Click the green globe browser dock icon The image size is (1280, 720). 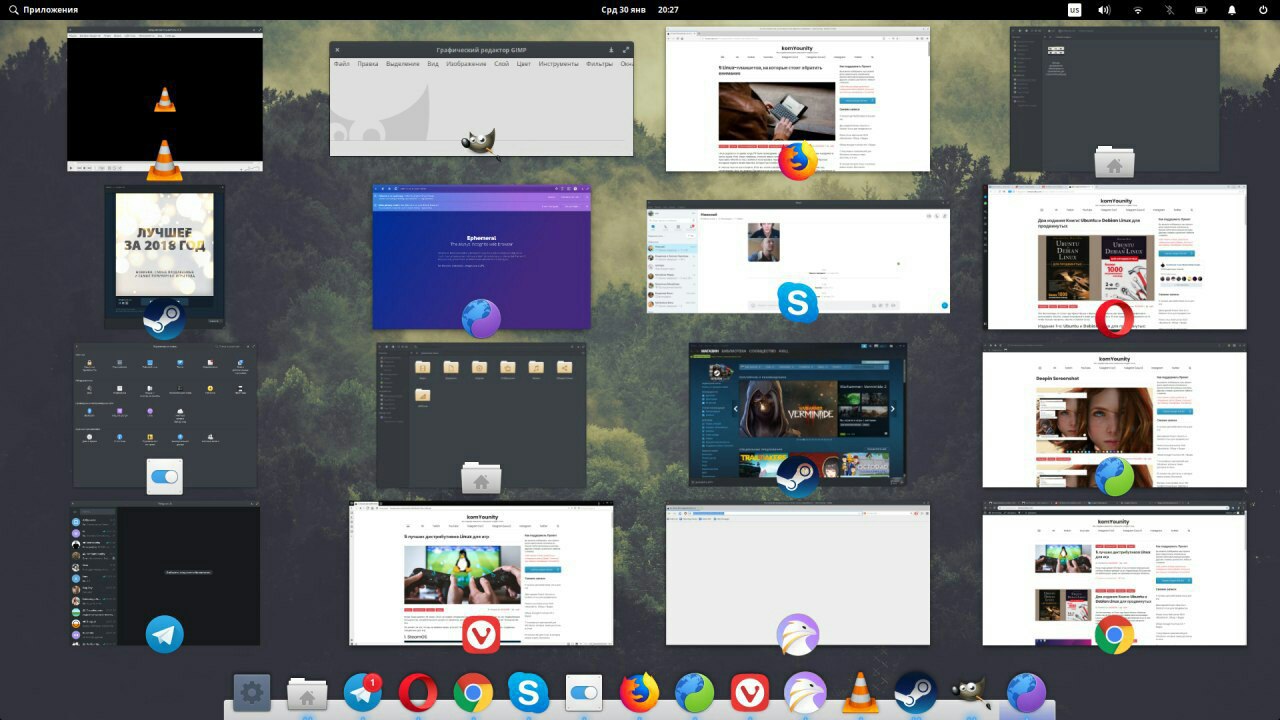pos(694,692)
